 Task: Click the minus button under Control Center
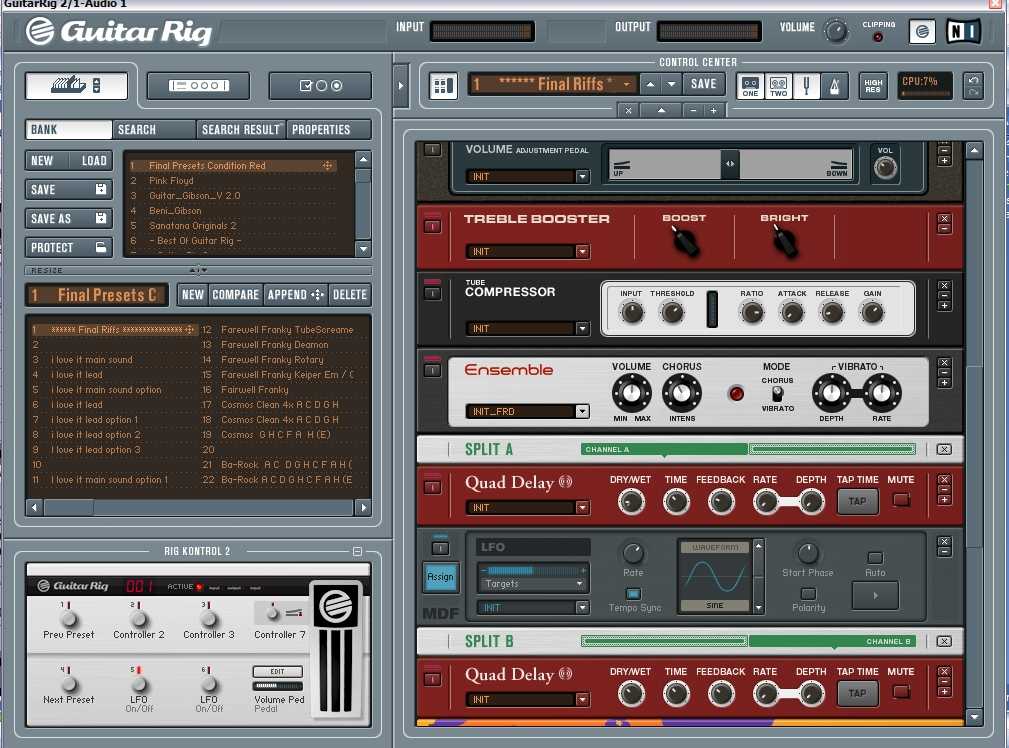point(693,110)
